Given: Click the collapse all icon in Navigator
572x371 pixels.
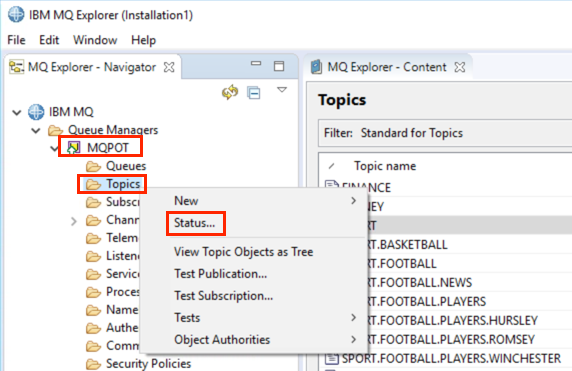Looking at the screenshot, I should [x=254, y=93].
